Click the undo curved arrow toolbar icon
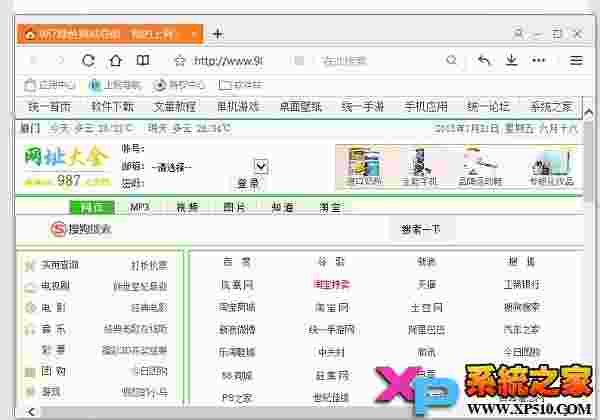600x420 pixels. [484, 60]
